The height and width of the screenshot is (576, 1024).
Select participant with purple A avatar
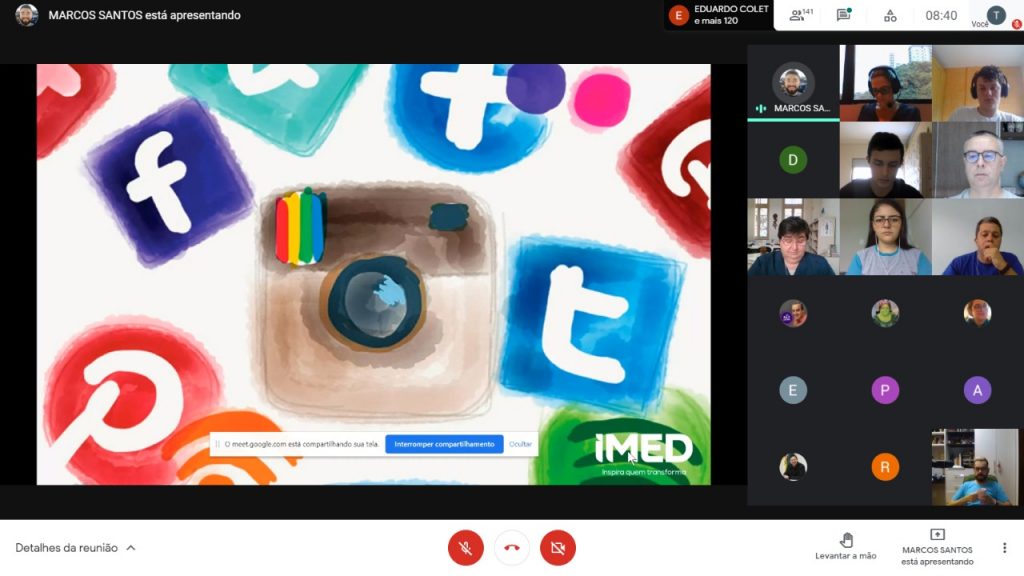(x=977, y=391)
